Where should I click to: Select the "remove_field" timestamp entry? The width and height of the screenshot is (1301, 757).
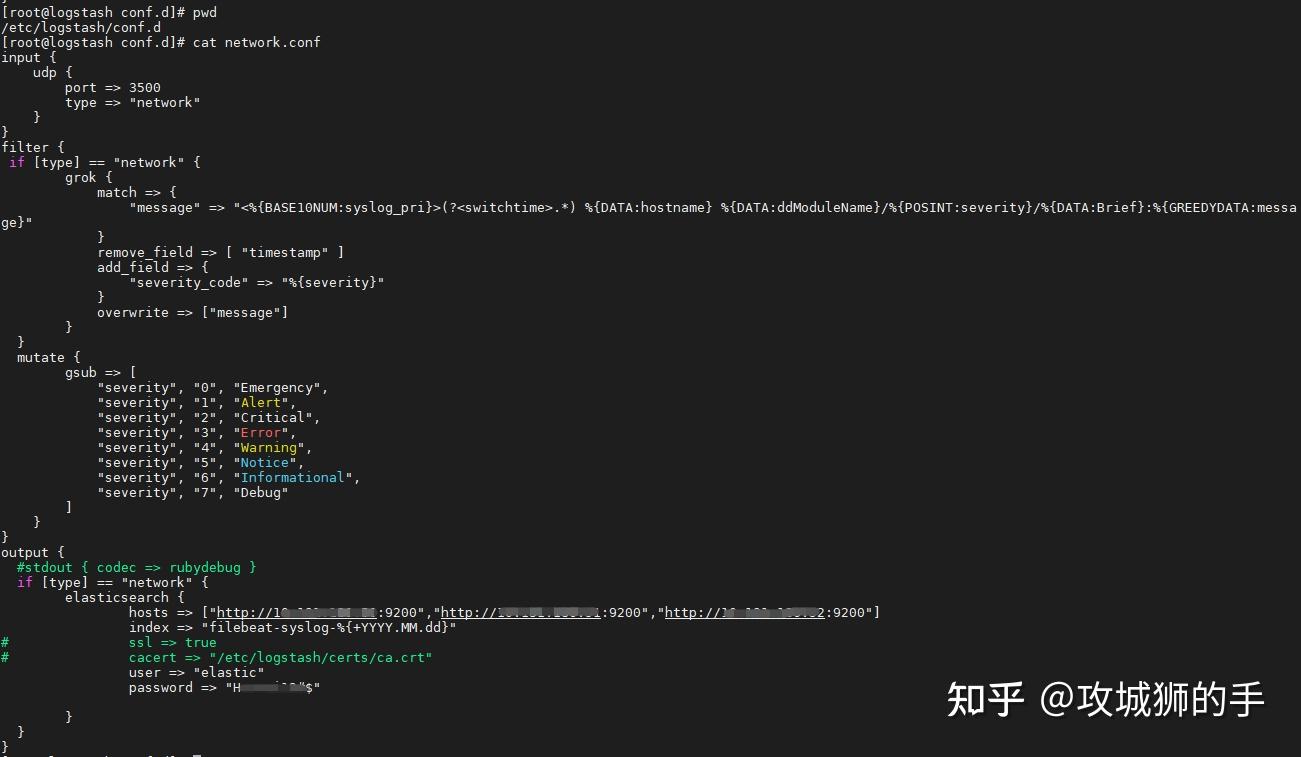click(220, 252)
